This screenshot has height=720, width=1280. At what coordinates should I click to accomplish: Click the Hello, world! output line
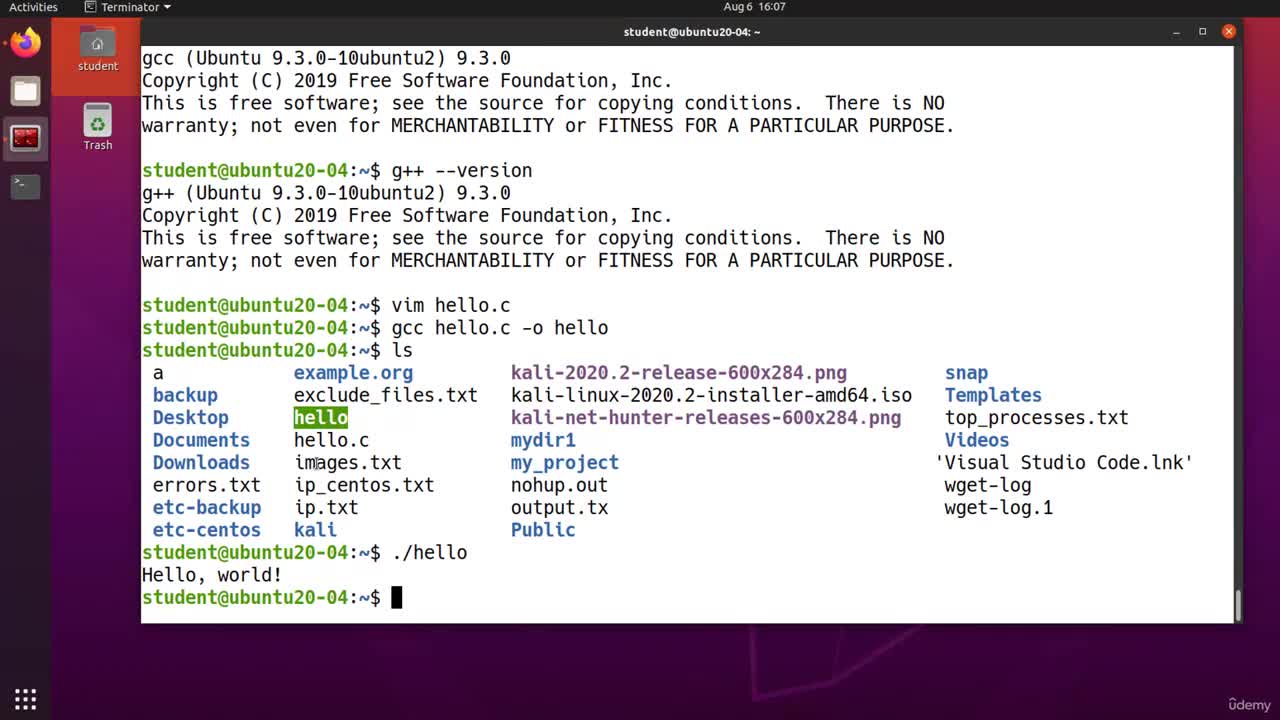tap(212, 575)
